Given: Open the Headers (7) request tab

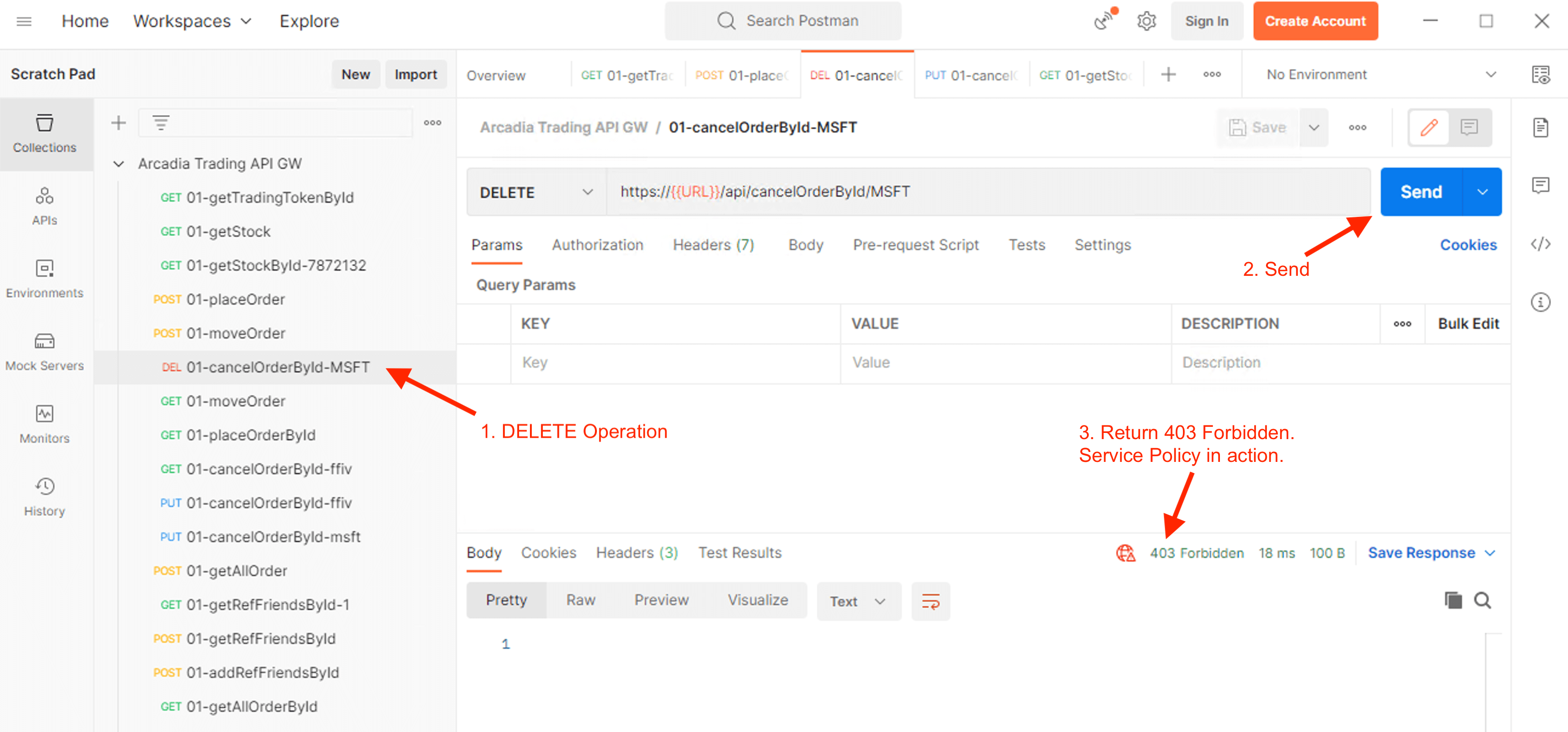Looking at the screenshot, I should (x=713, y=244).
